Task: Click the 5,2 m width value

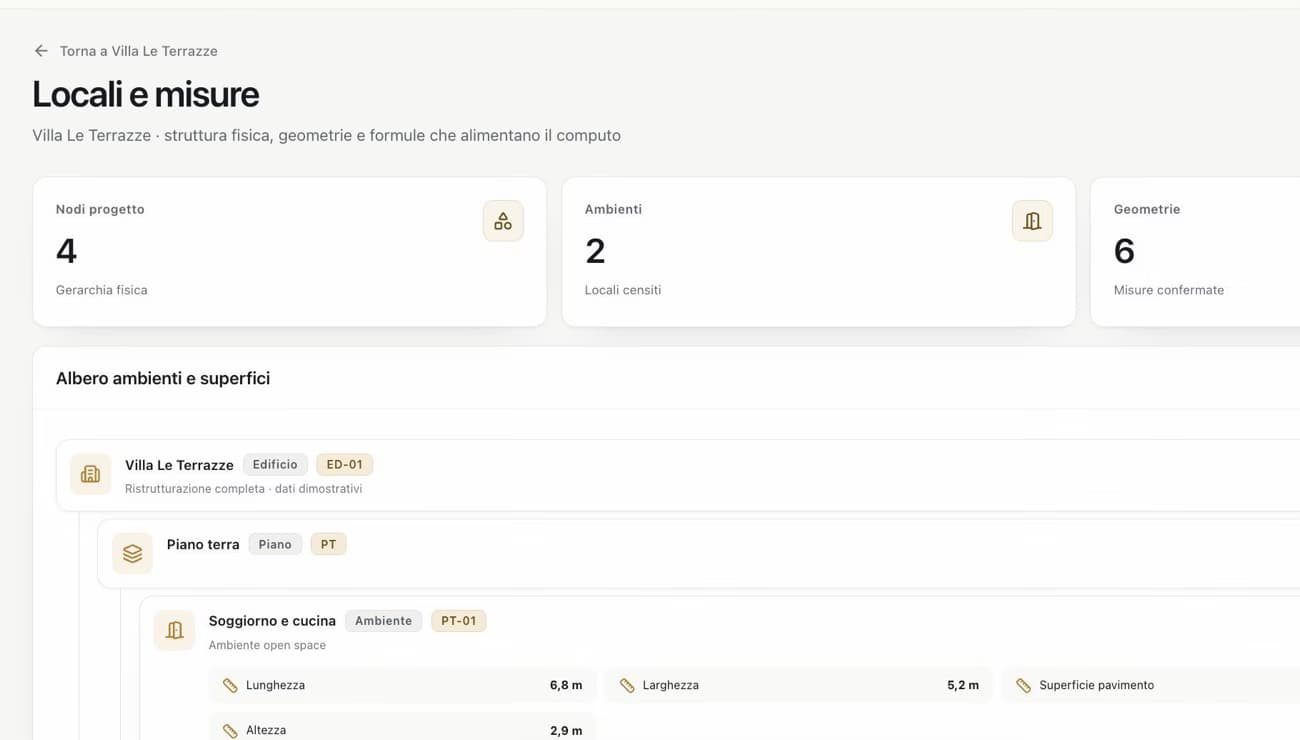Action: coord(963,686)
